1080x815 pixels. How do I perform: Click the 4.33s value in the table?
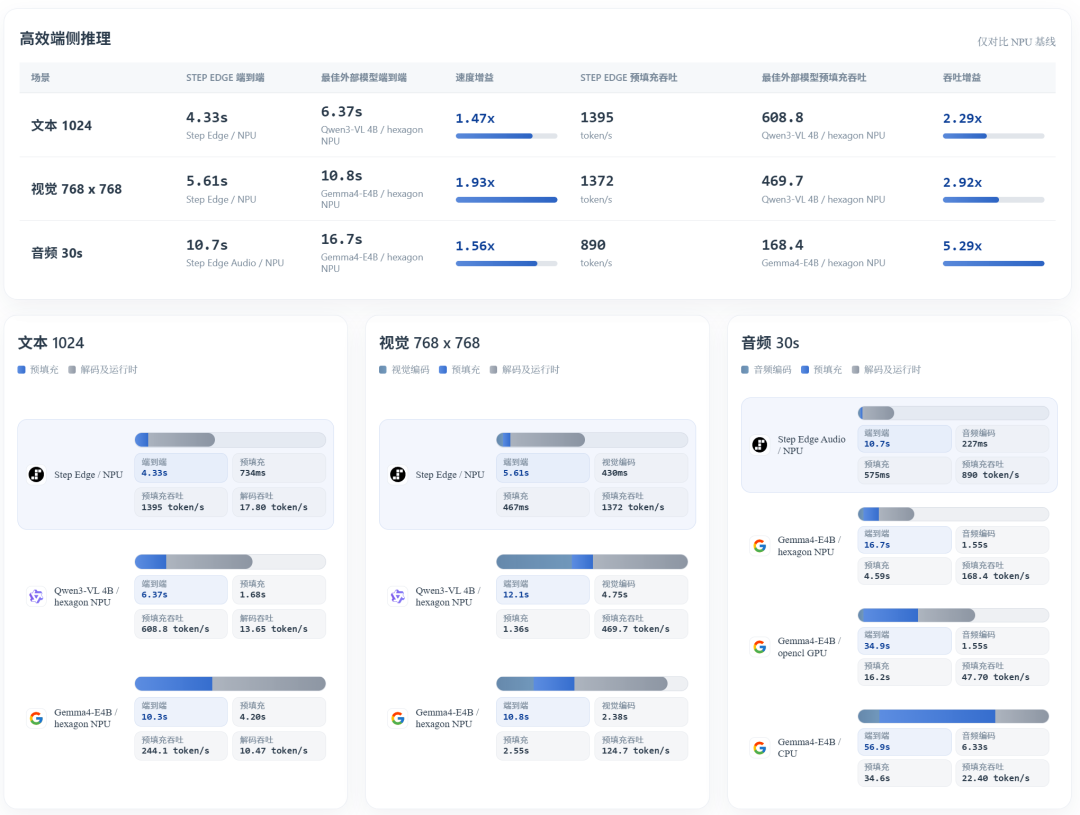[x=207, y=118]
